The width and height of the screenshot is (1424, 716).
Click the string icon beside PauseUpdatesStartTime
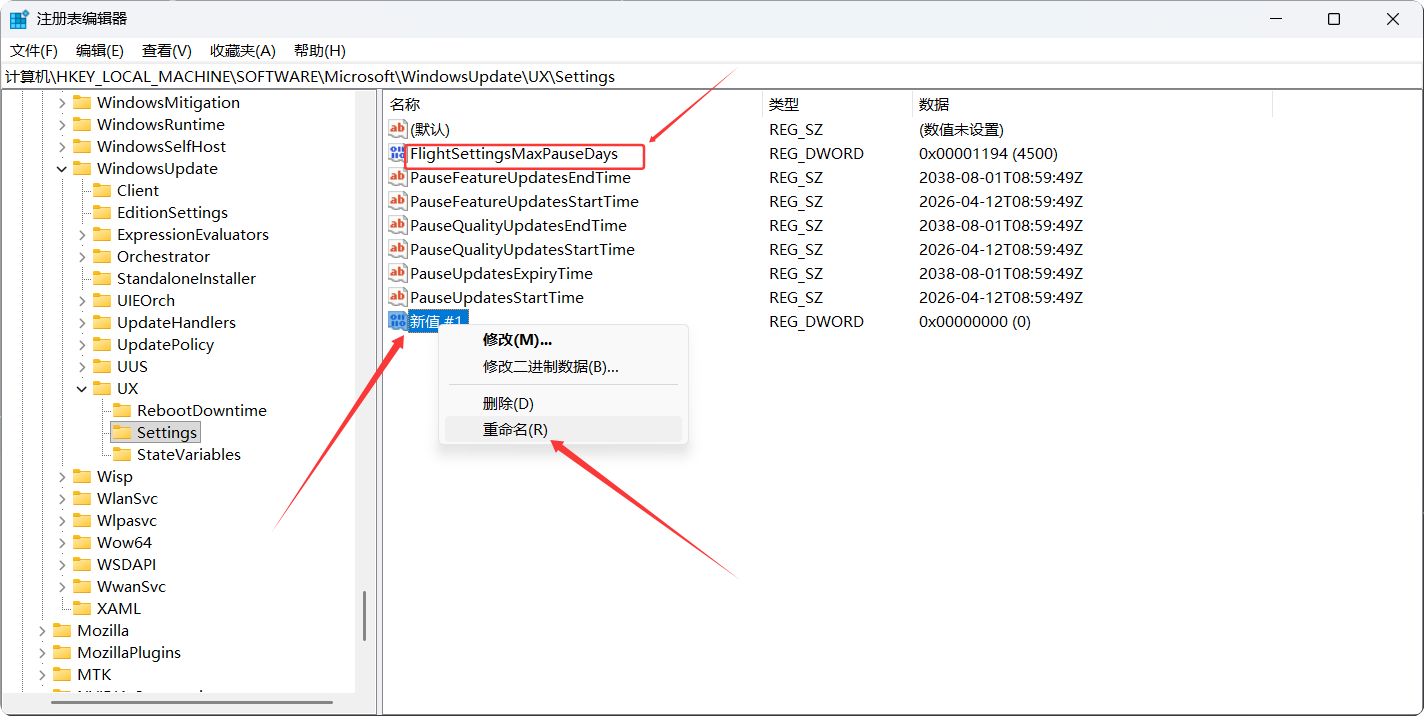[397, 298]
